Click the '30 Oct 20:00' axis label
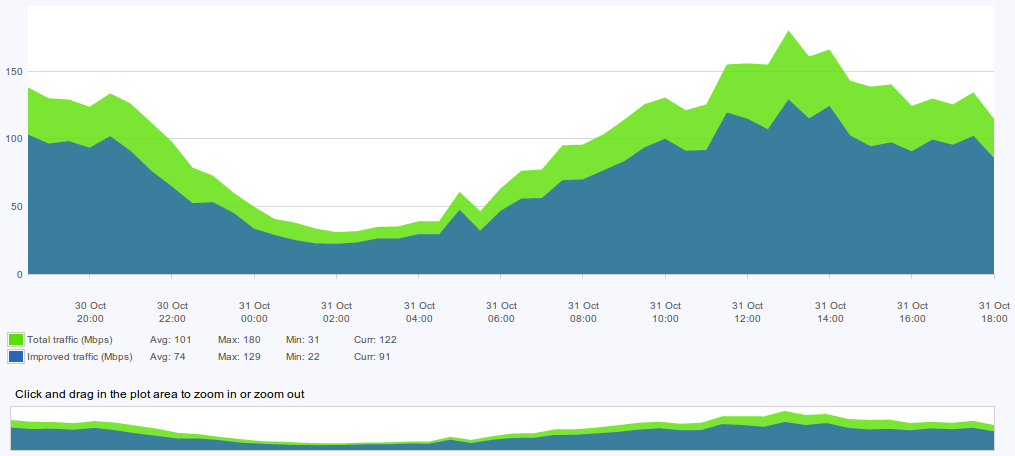Image resolution: width=1015 pixels, height=456 pixels. coord(90,312)
